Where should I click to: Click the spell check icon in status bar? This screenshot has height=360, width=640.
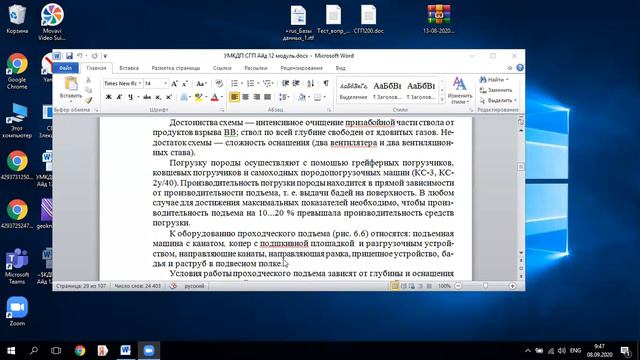[x=173, y=286]
